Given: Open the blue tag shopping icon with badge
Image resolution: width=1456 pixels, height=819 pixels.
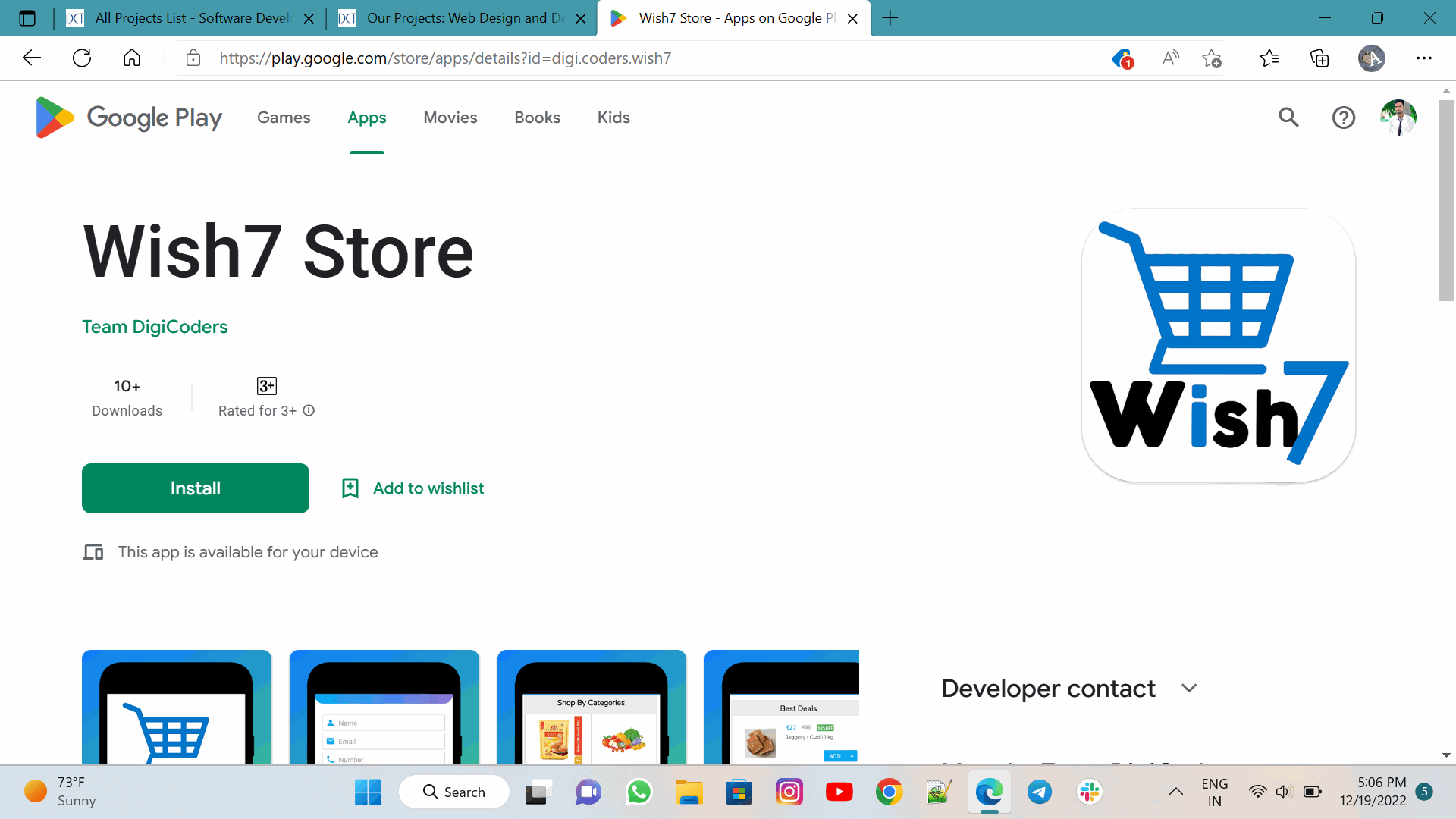Looking at the screenshot, I should tap(1122, 58).
